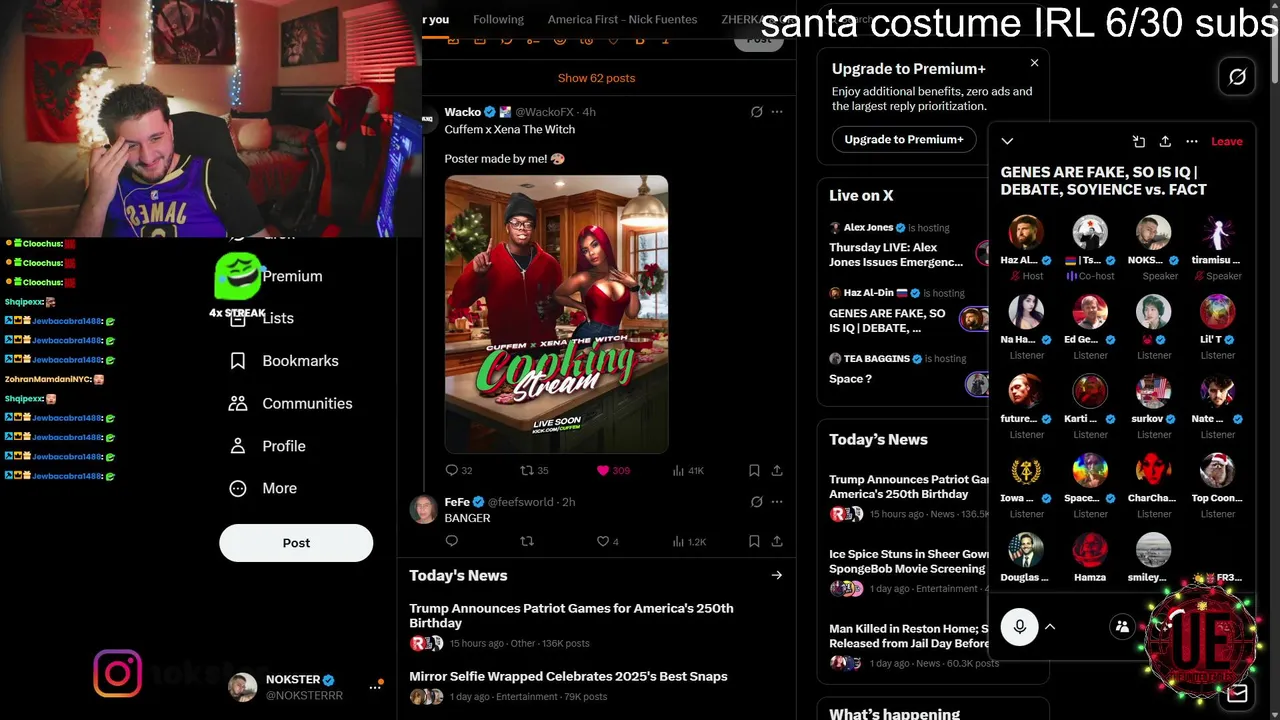1280x720 pixels.
Task: Switch to the Following tab
Action: point(498,19)
